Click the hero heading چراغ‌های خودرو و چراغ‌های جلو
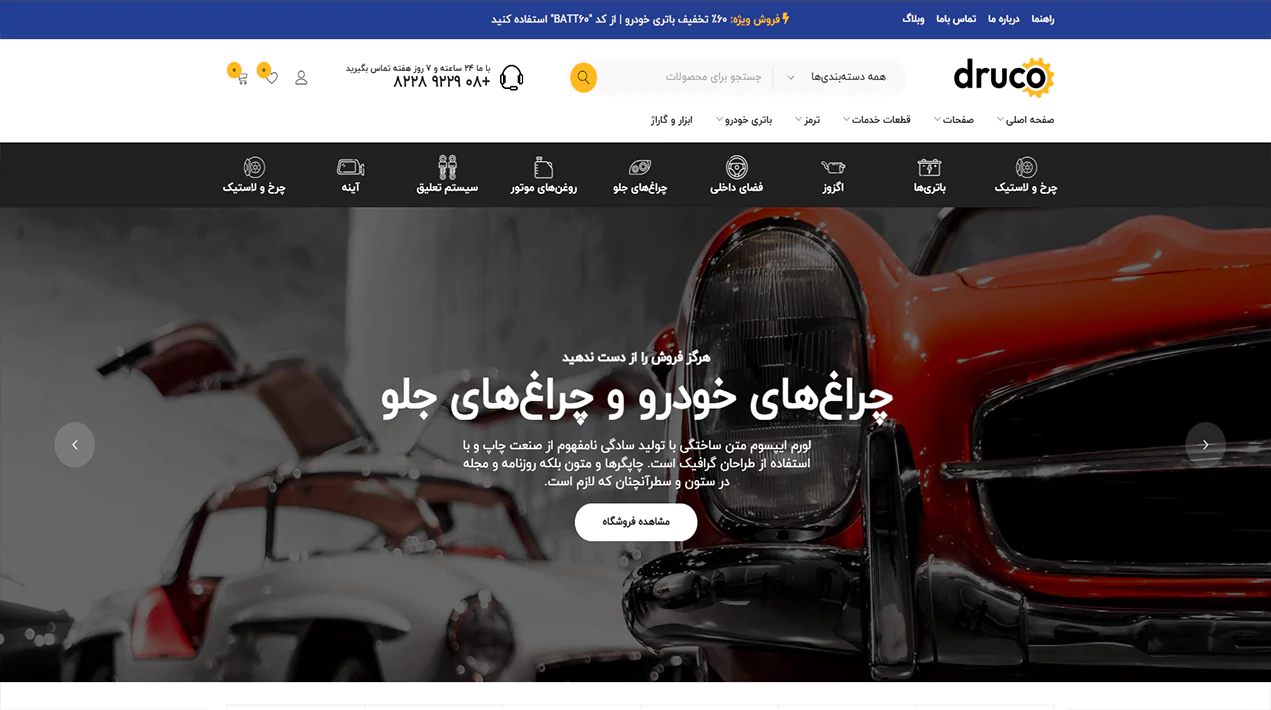The image size is (1271, 710). coord(636,398)
